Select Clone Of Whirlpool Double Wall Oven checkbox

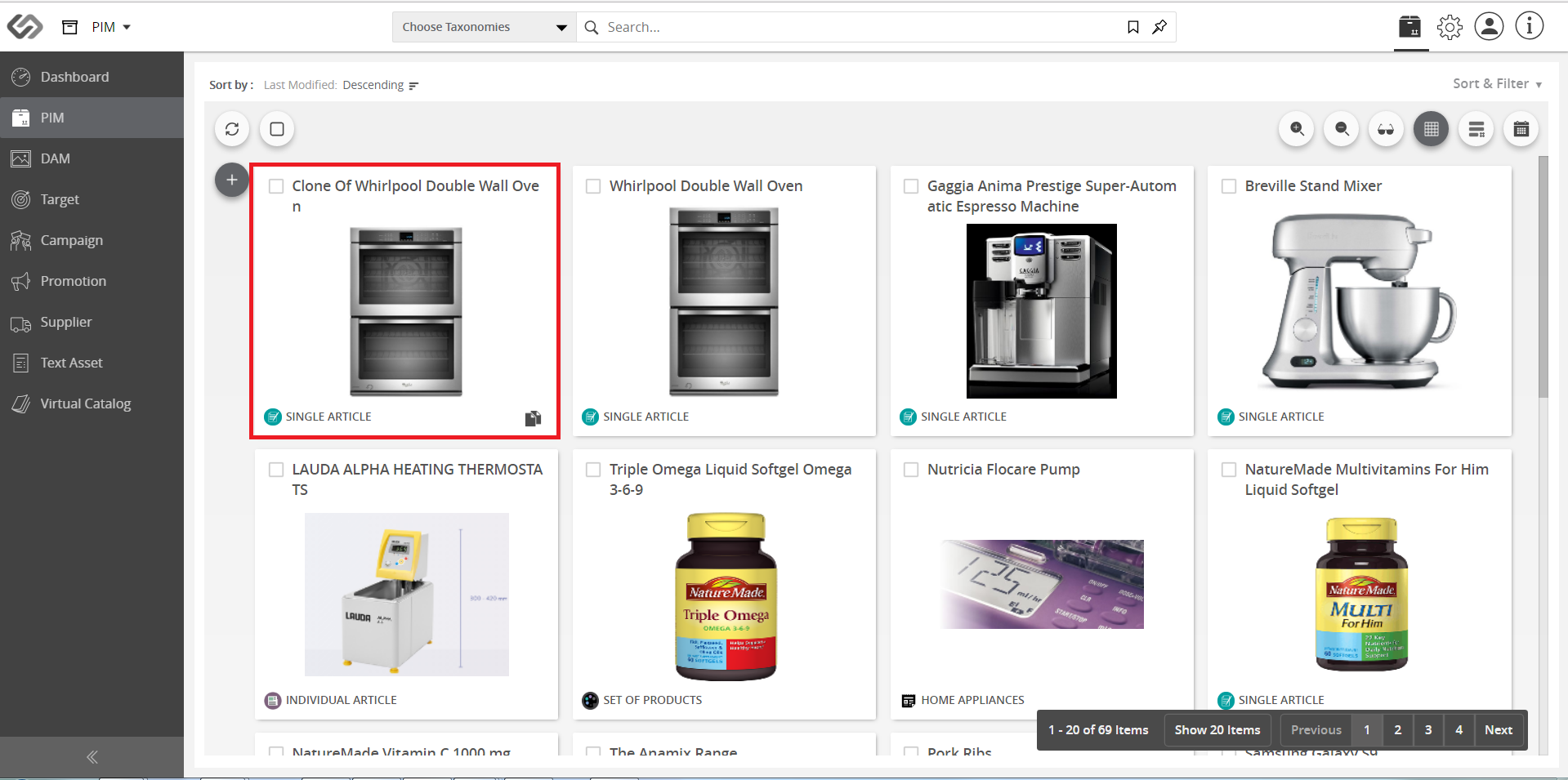point(276,186)
